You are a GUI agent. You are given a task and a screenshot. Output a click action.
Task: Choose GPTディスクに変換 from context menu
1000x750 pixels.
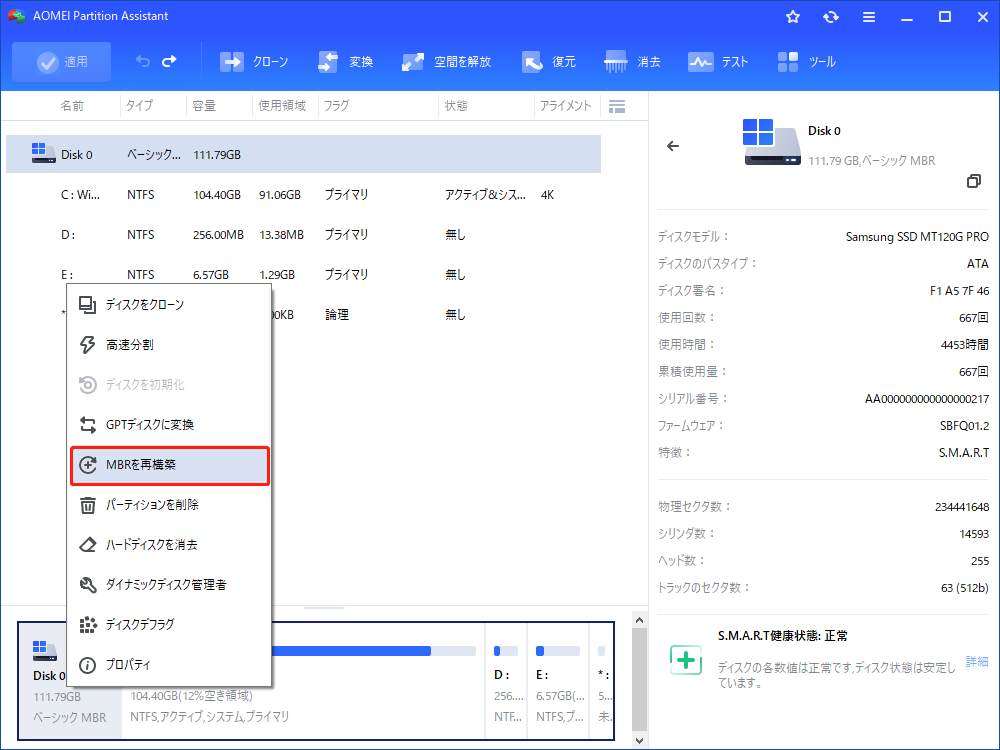coord(170,425)
